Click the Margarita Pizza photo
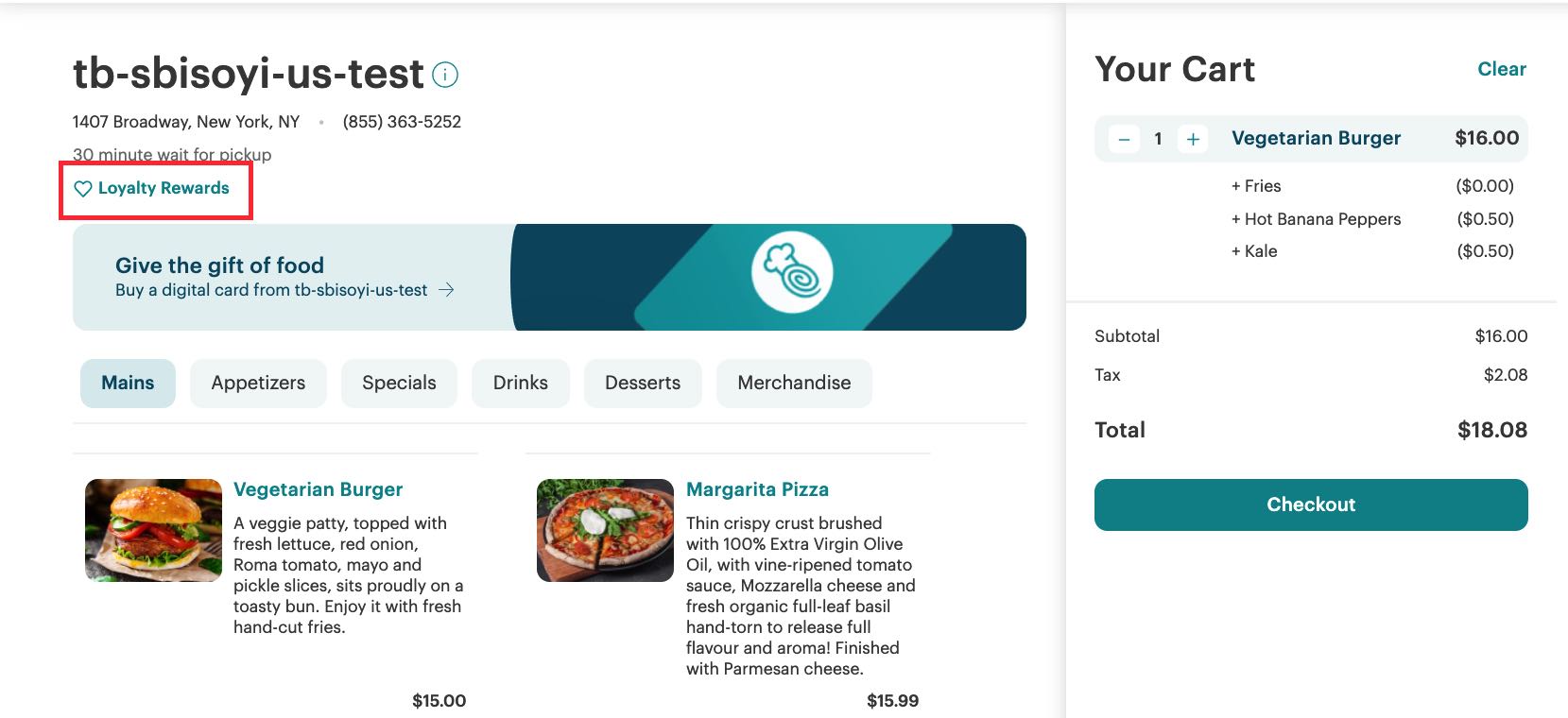The width and height of the screenshot is (1568, 718). [604, 530]
